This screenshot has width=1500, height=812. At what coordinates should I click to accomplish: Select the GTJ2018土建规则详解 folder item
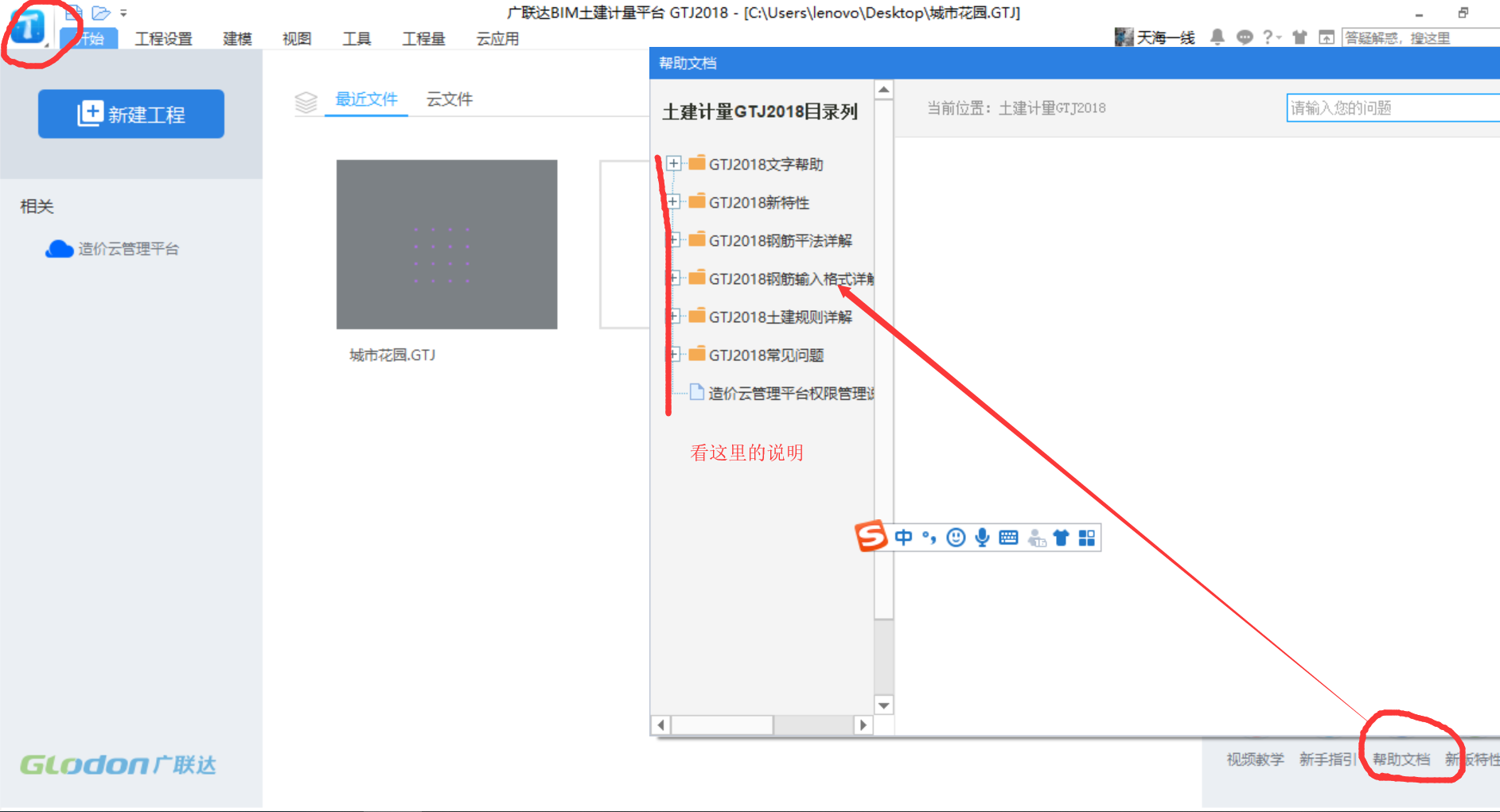[771, 317]
